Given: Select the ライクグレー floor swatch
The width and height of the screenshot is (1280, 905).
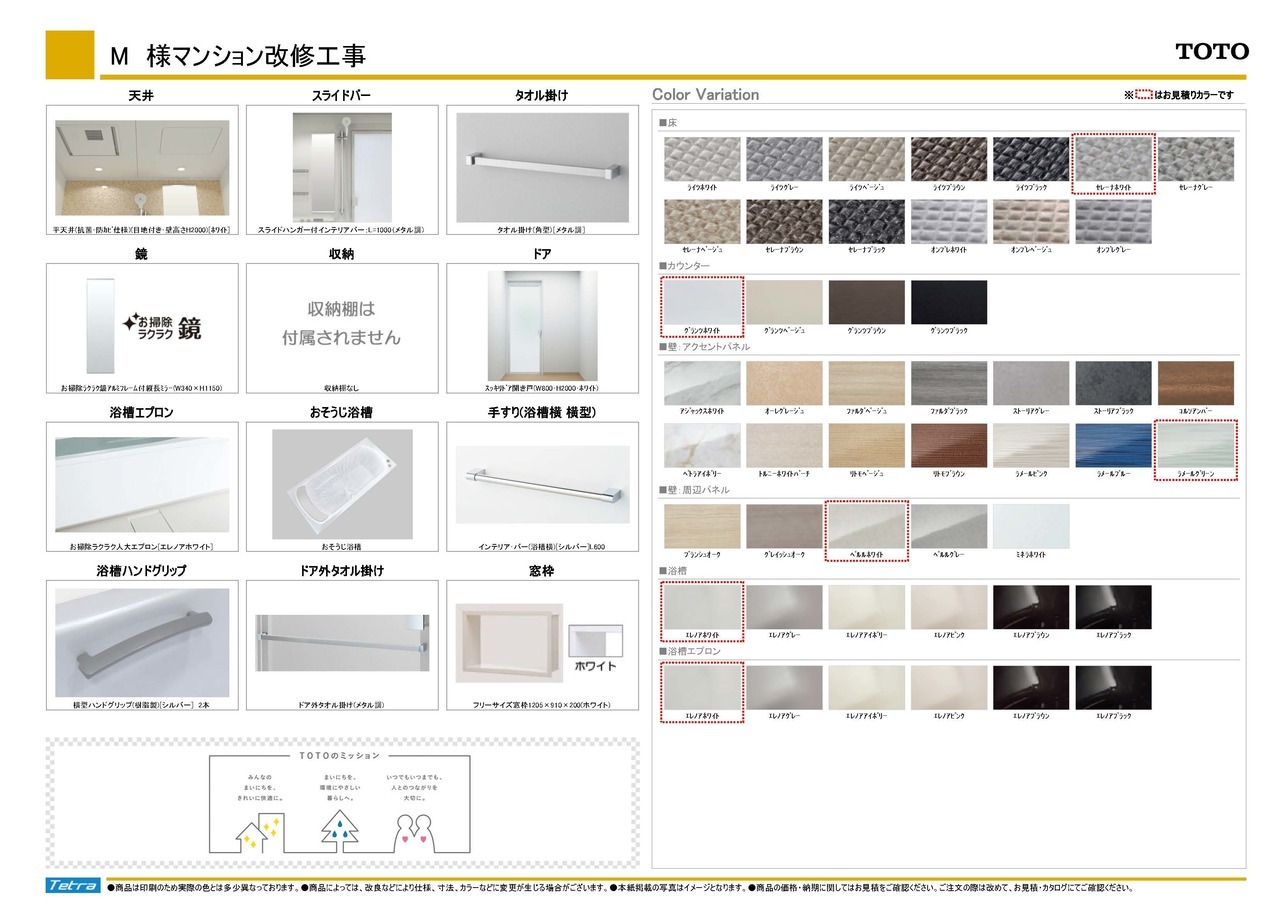Looking at the screenshot, I should (785, 159).
